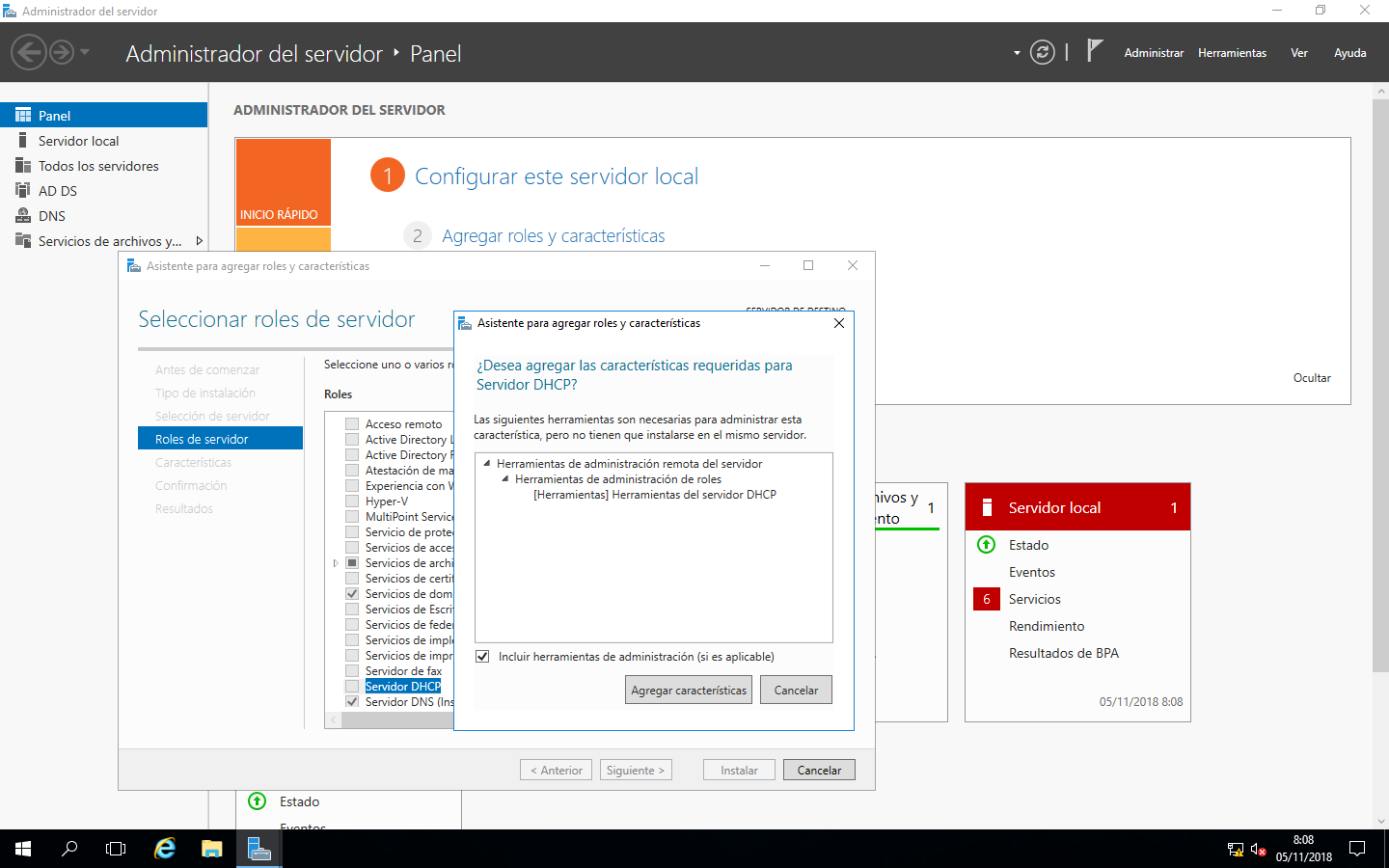This screenshot has width=1389, height=868.
Task: Click the INICIO RÁPIDO orange tile
Action: pyautogui.click(x=284, y=182)
